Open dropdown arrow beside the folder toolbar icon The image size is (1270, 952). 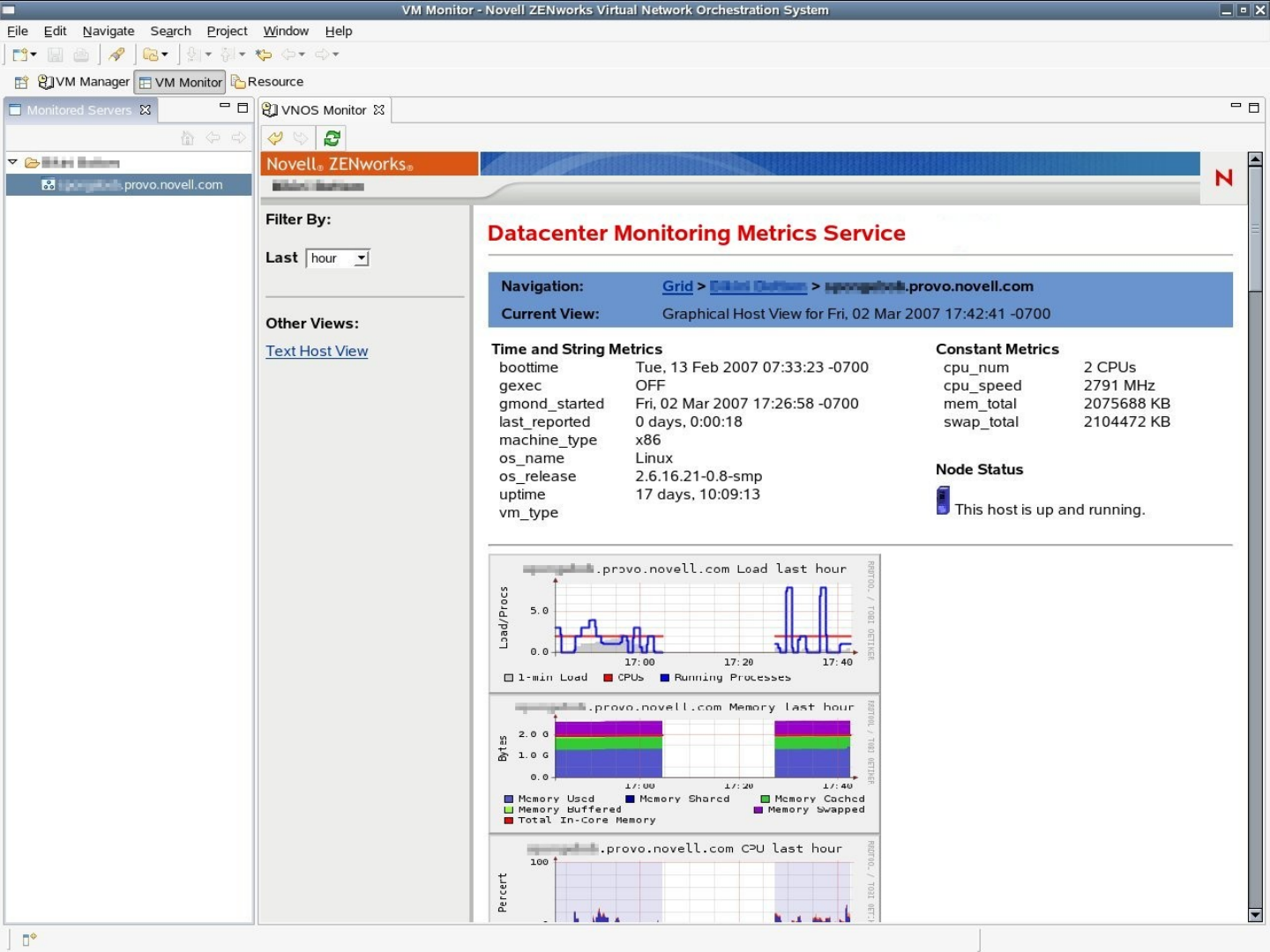(x=165, y=55)
